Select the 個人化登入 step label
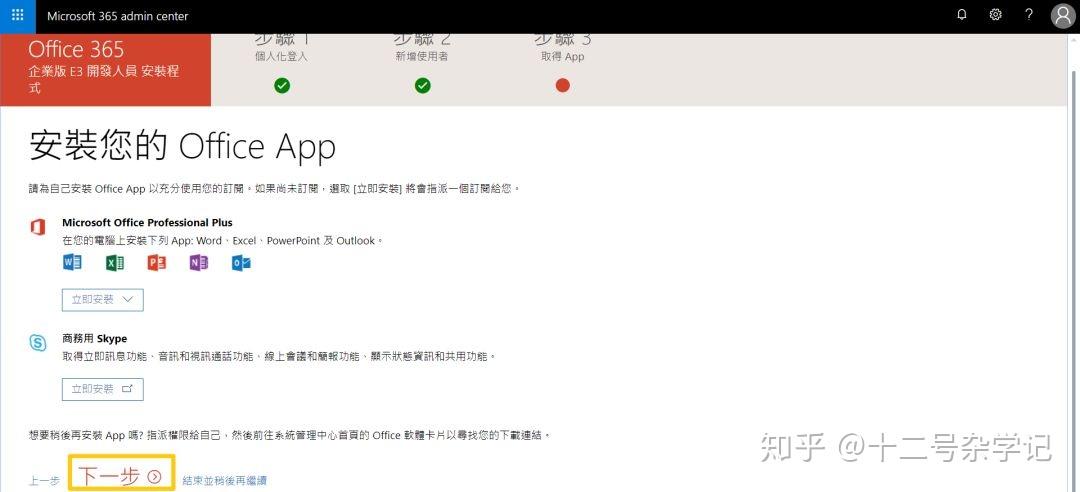This screenshot has height=492, width=1080. (281, 57)
